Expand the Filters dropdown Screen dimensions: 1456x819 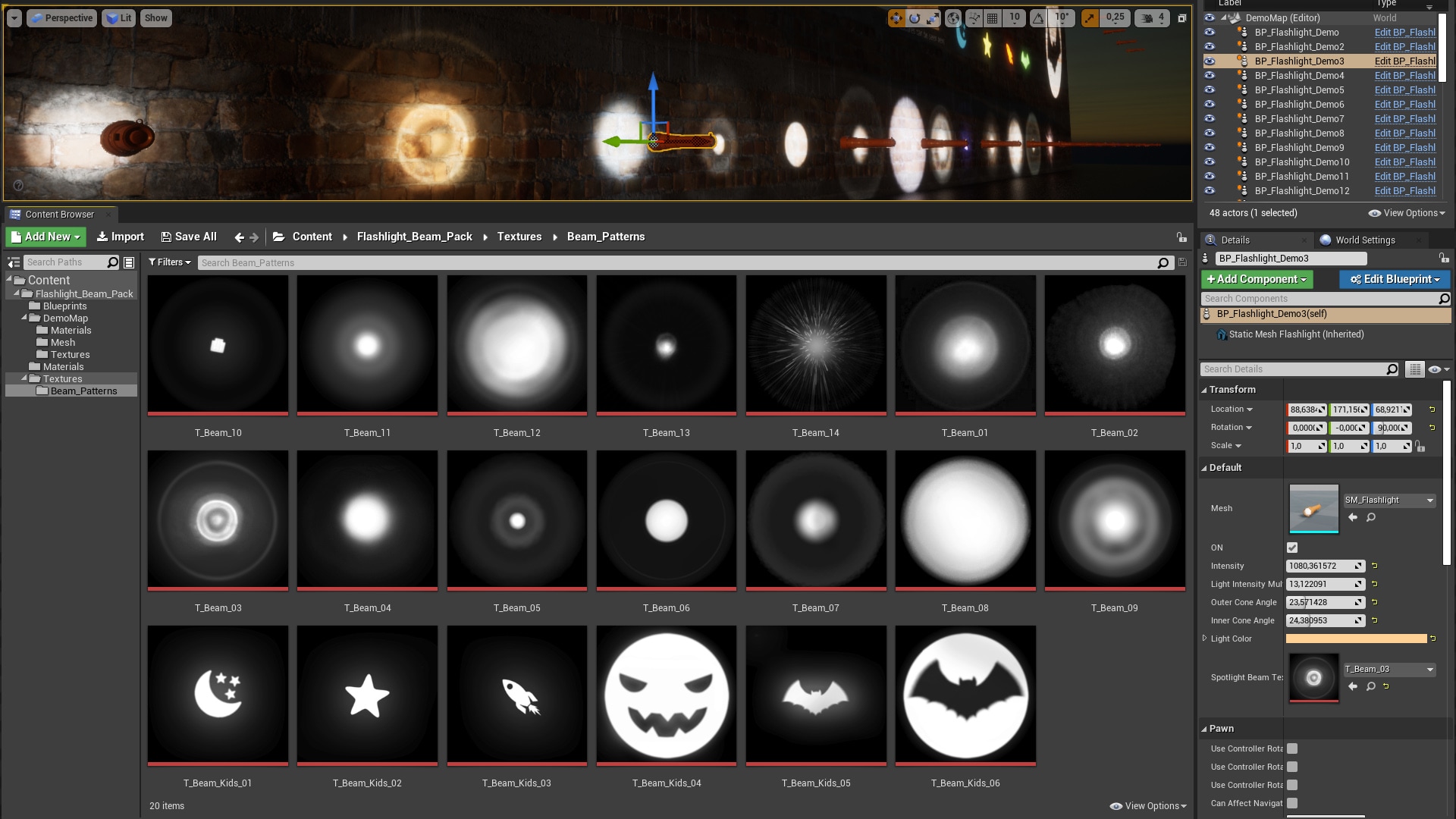point(170,262)
